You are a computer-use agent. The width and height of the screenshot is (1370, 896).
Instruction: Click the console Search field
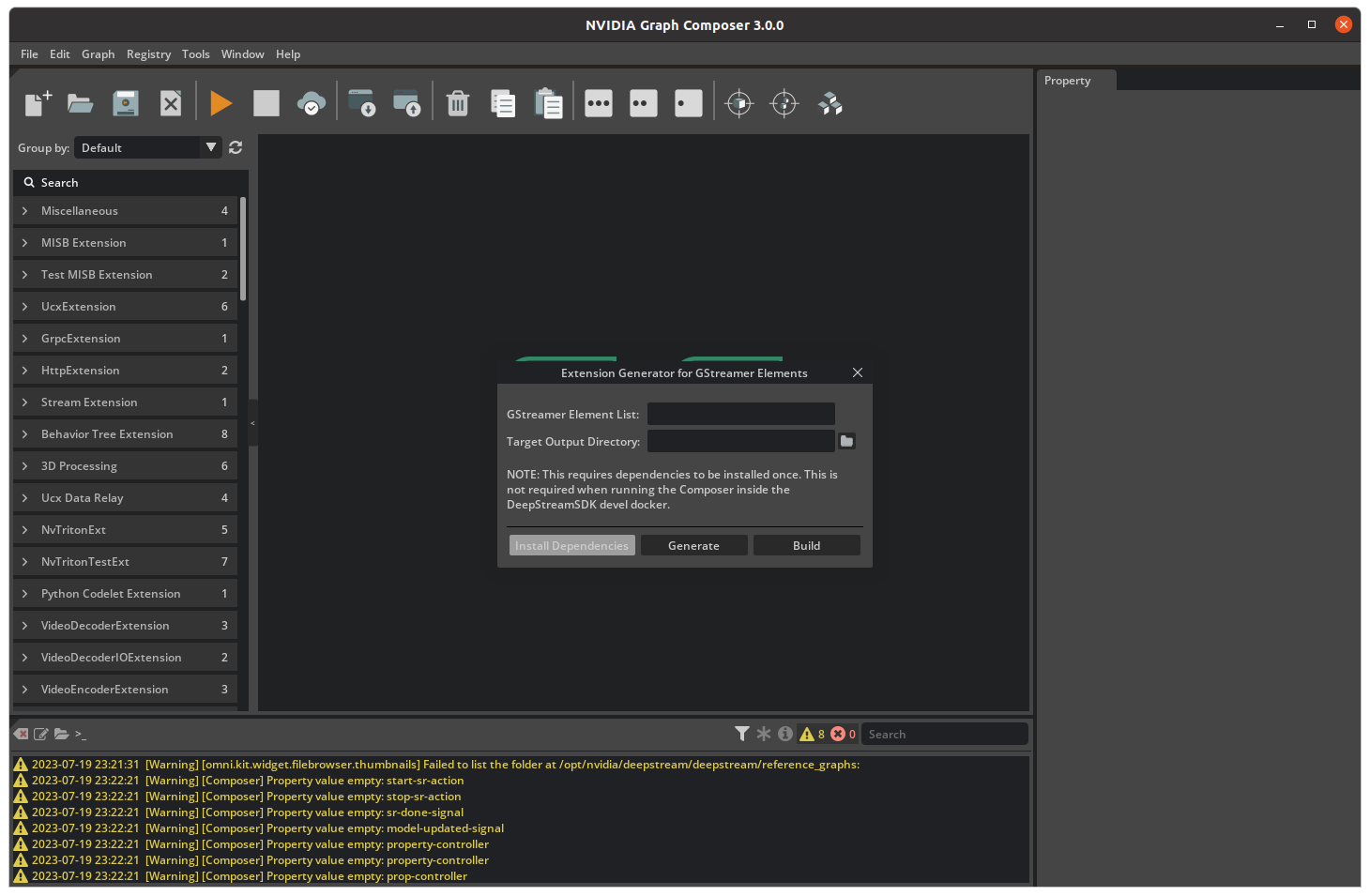944,734
